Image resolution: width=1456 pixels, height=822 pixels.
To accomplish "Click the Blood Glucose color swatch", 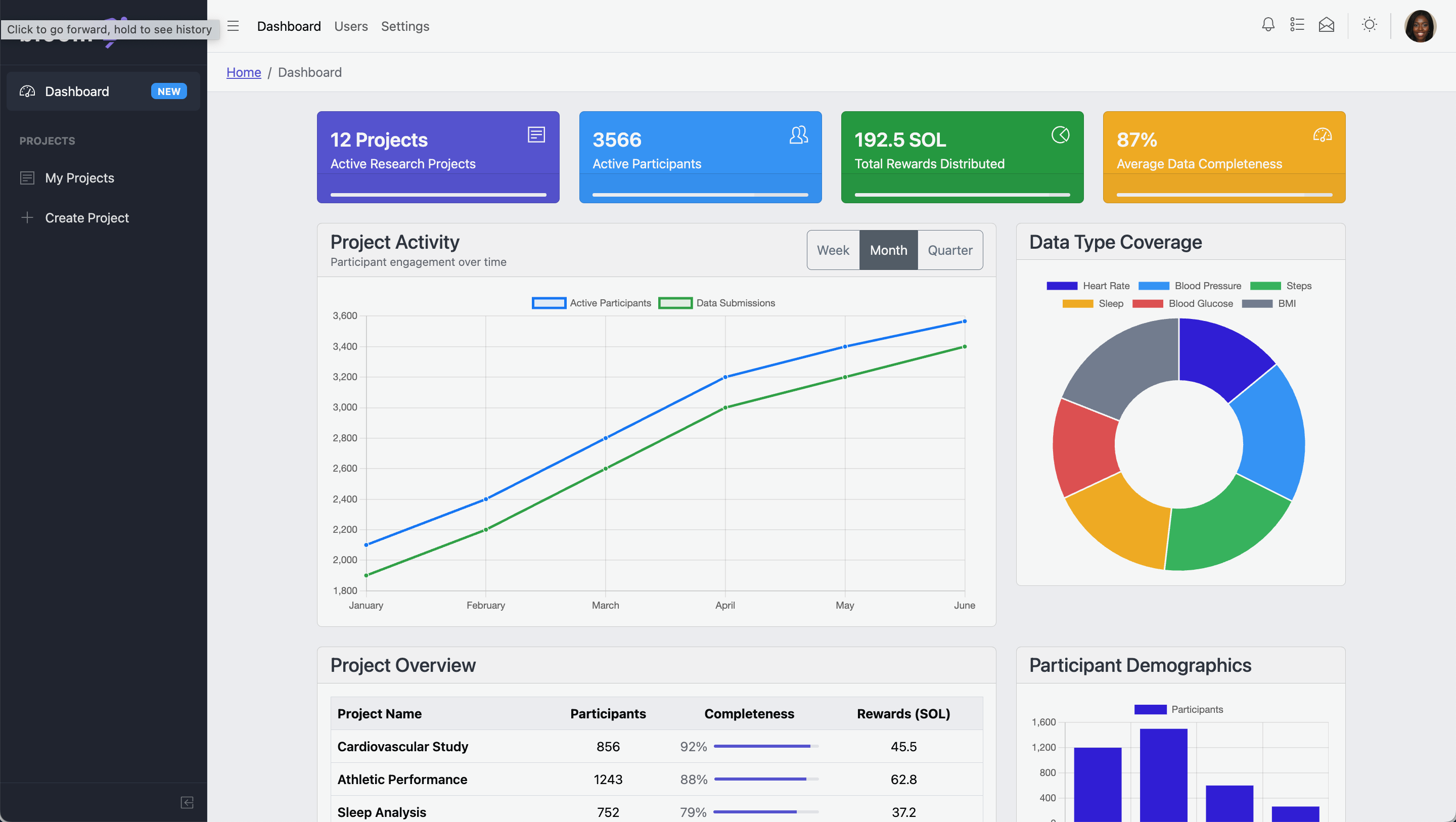I will 1148,304.
